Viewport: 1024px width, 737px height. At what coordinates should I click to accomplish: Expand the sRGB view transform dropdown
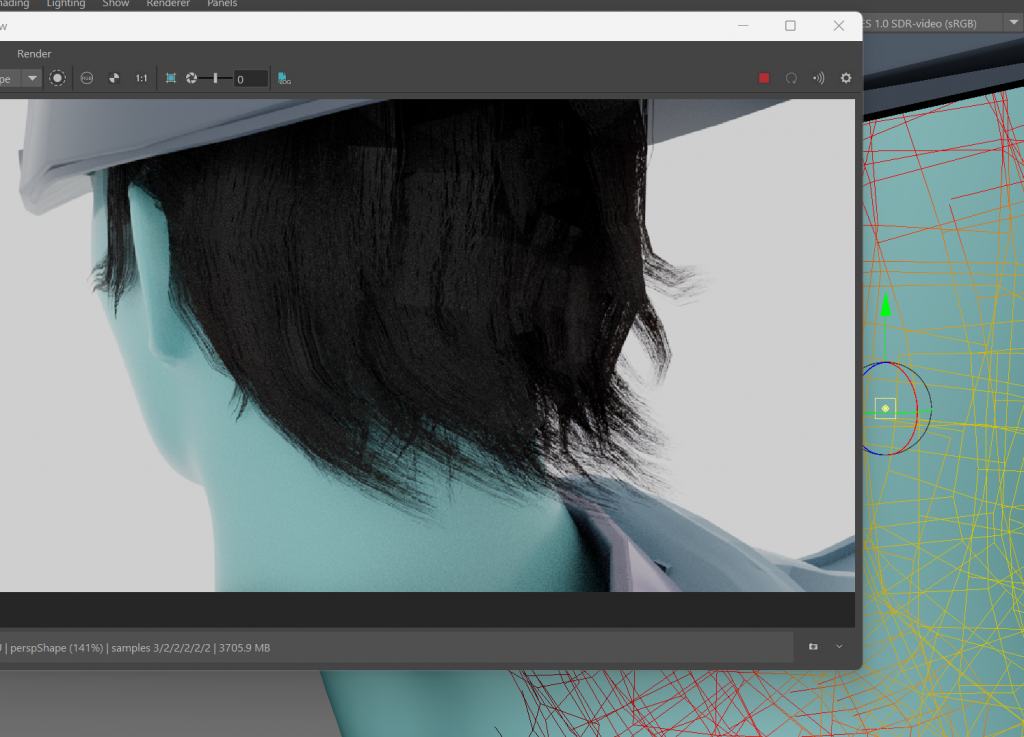pyautogui.click(x=1014, y=23)
